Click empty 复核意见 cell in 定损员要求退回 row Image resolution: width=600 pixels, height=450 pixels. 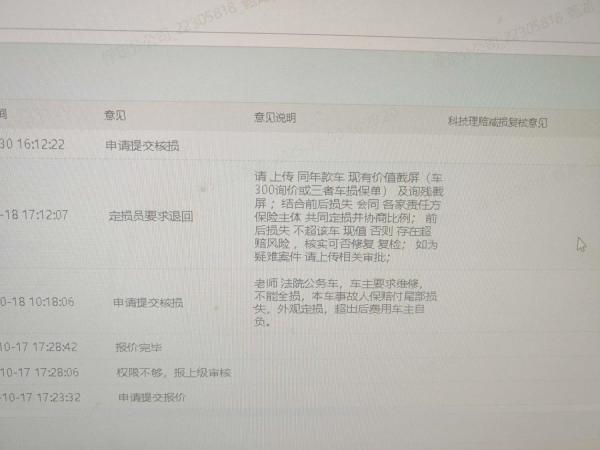point(500,215)
